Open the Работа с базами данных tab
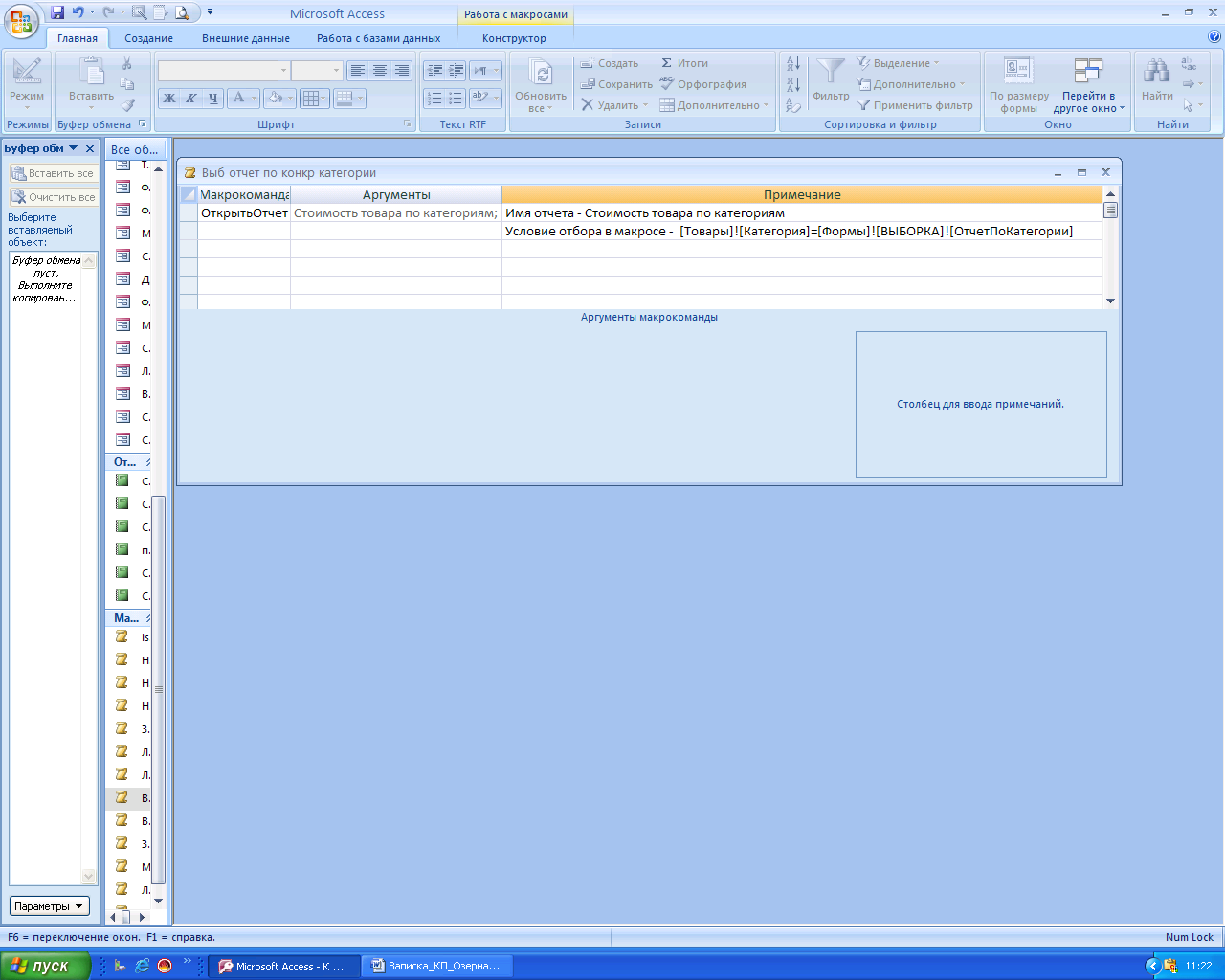1225x980 pixels. point(379,38)
